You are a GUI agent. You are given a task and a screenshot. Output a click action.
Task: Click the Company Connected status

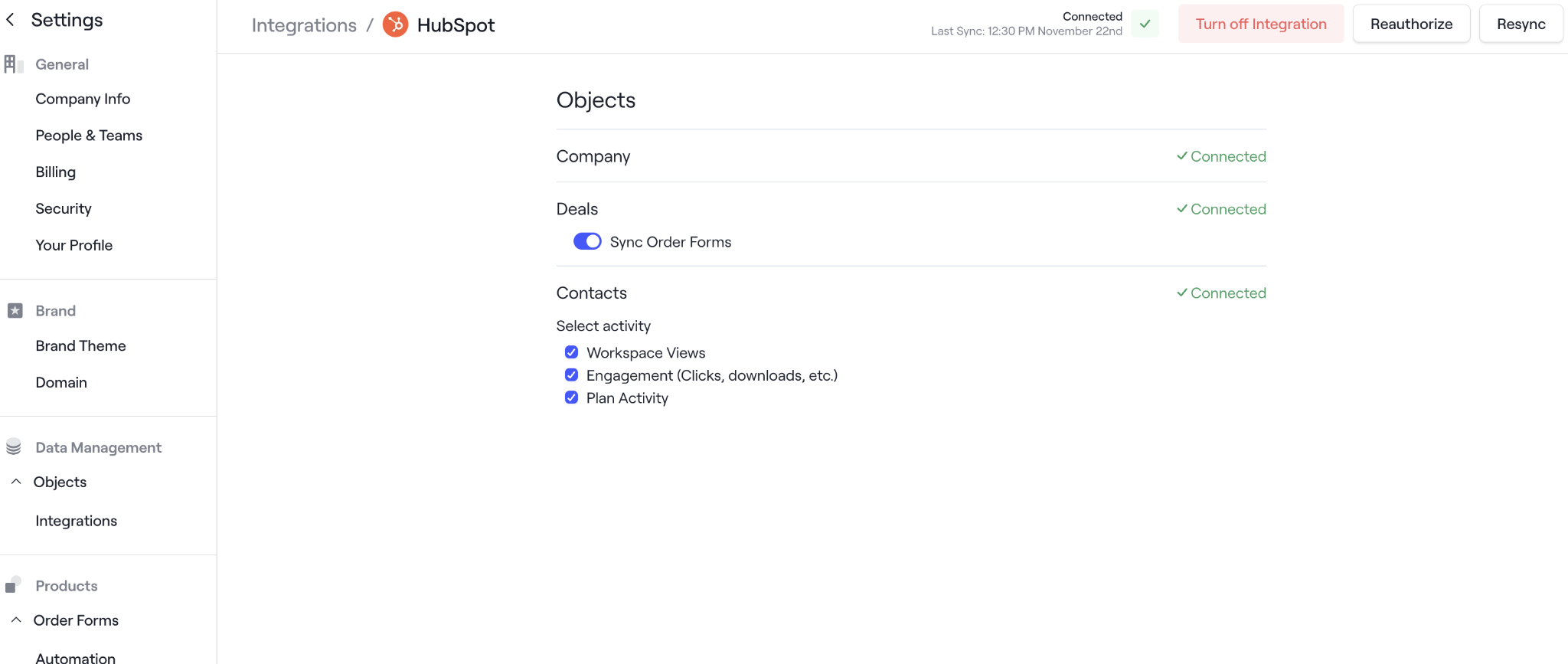click(x=1221, y=156)
